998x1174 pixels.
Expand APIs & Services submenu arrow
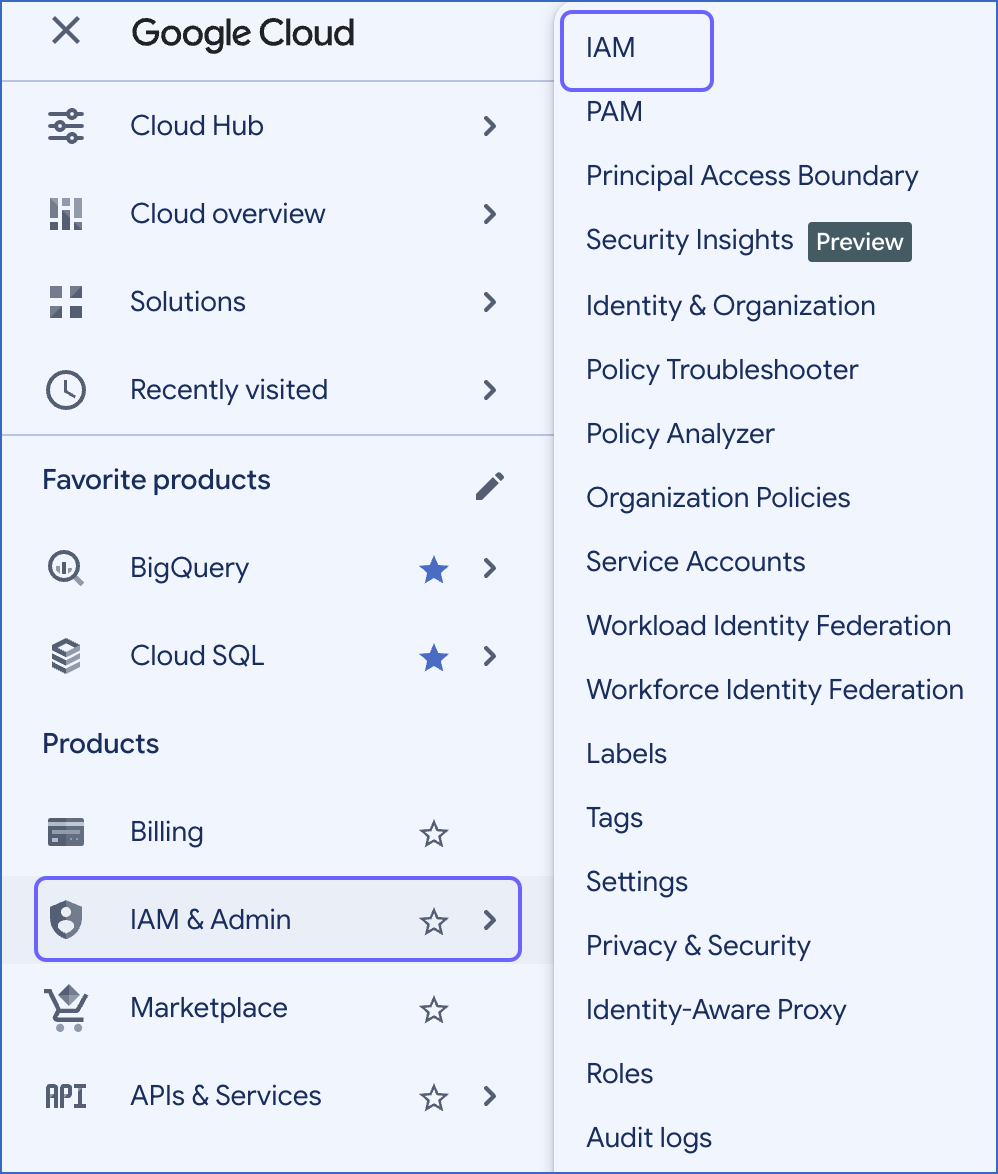click(x=490, y=1096)
